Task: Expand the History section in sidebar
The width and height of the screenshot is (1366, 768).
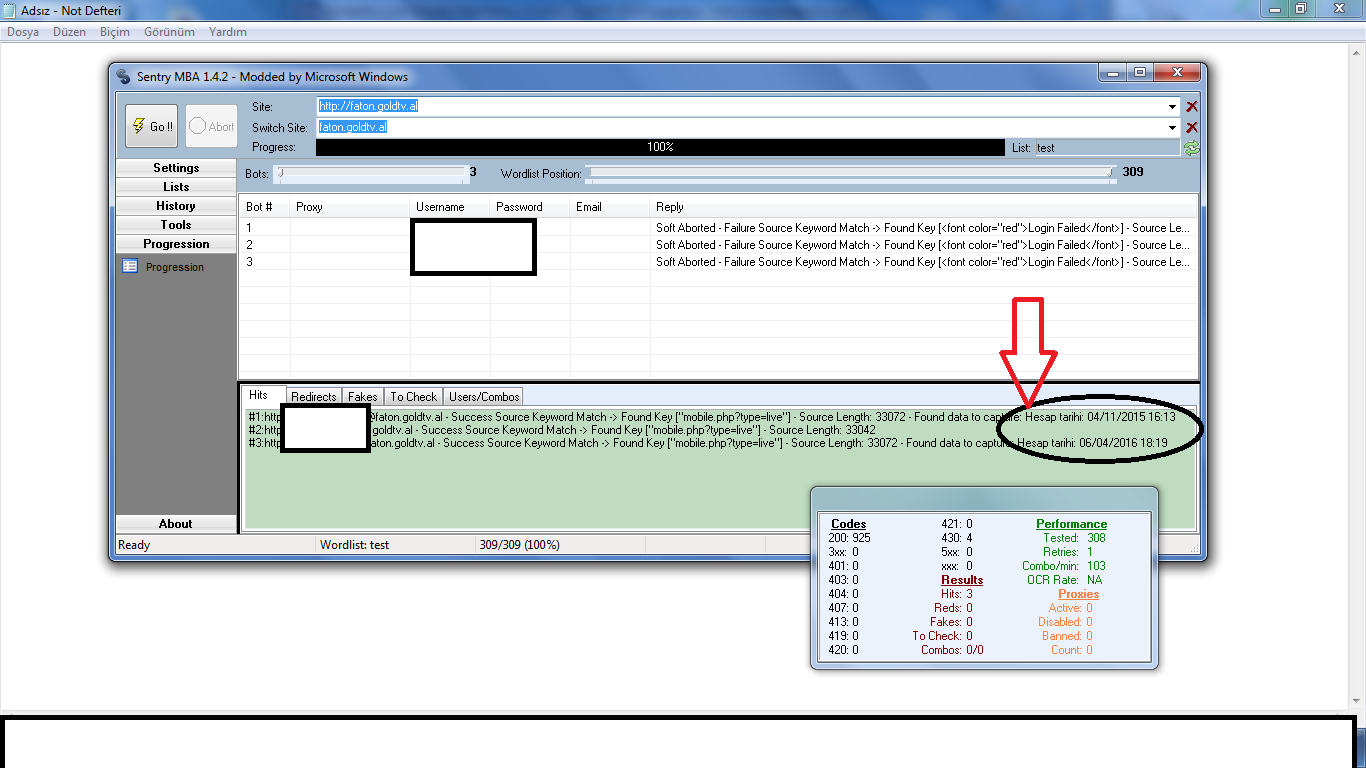Action: tap(176, 206)
